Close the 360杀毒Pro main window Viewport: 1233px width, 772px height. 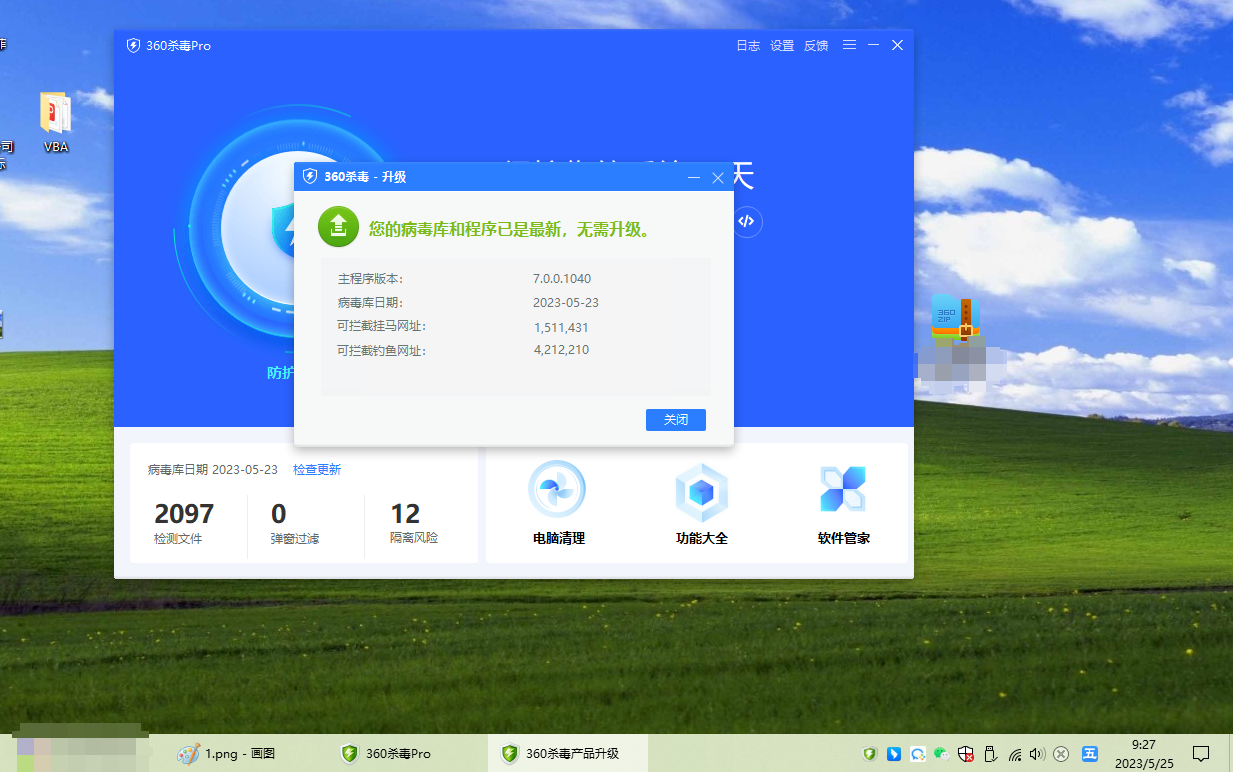click(x=898, y=46)
